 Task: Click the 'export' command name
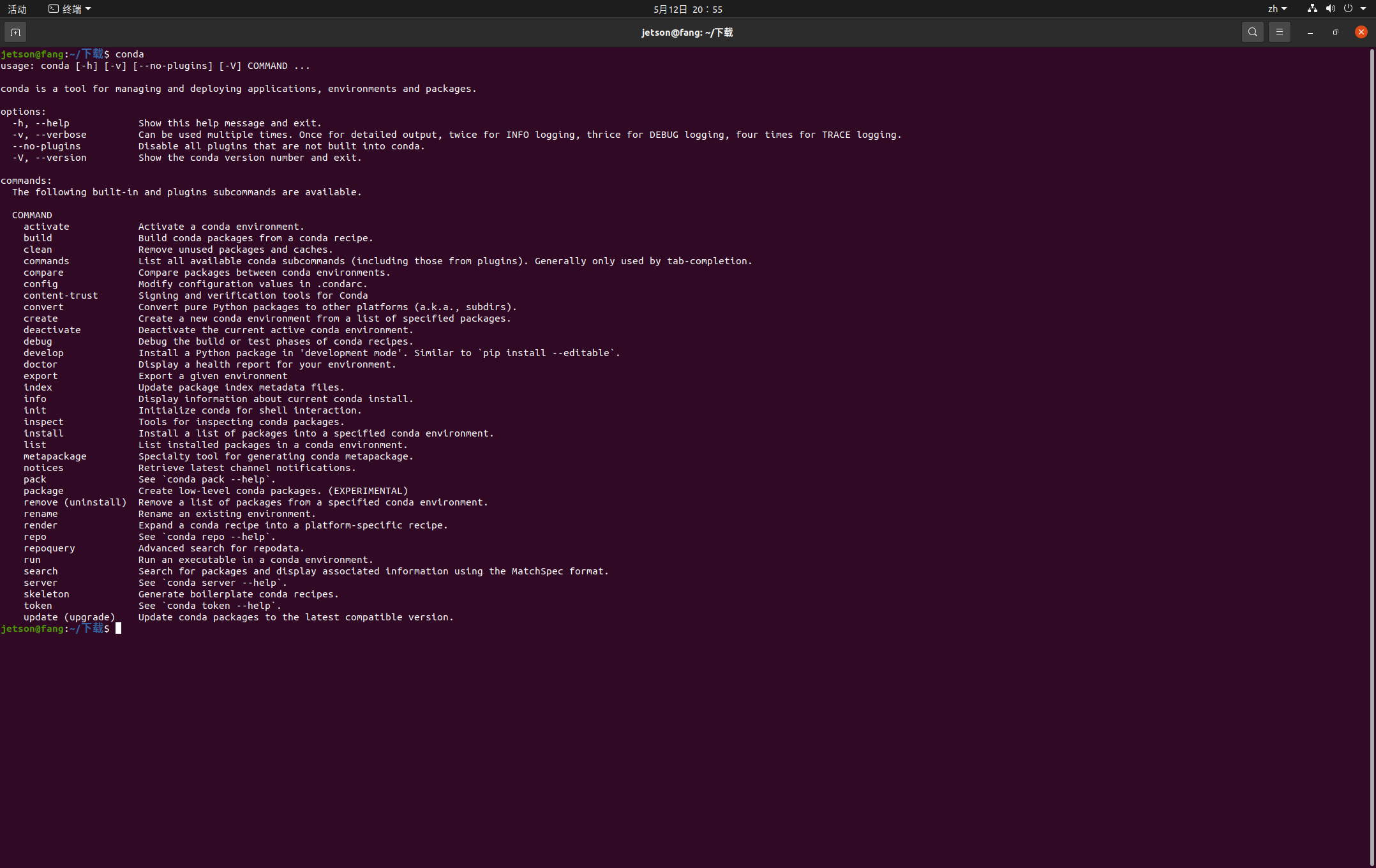[x=41, y=376]
